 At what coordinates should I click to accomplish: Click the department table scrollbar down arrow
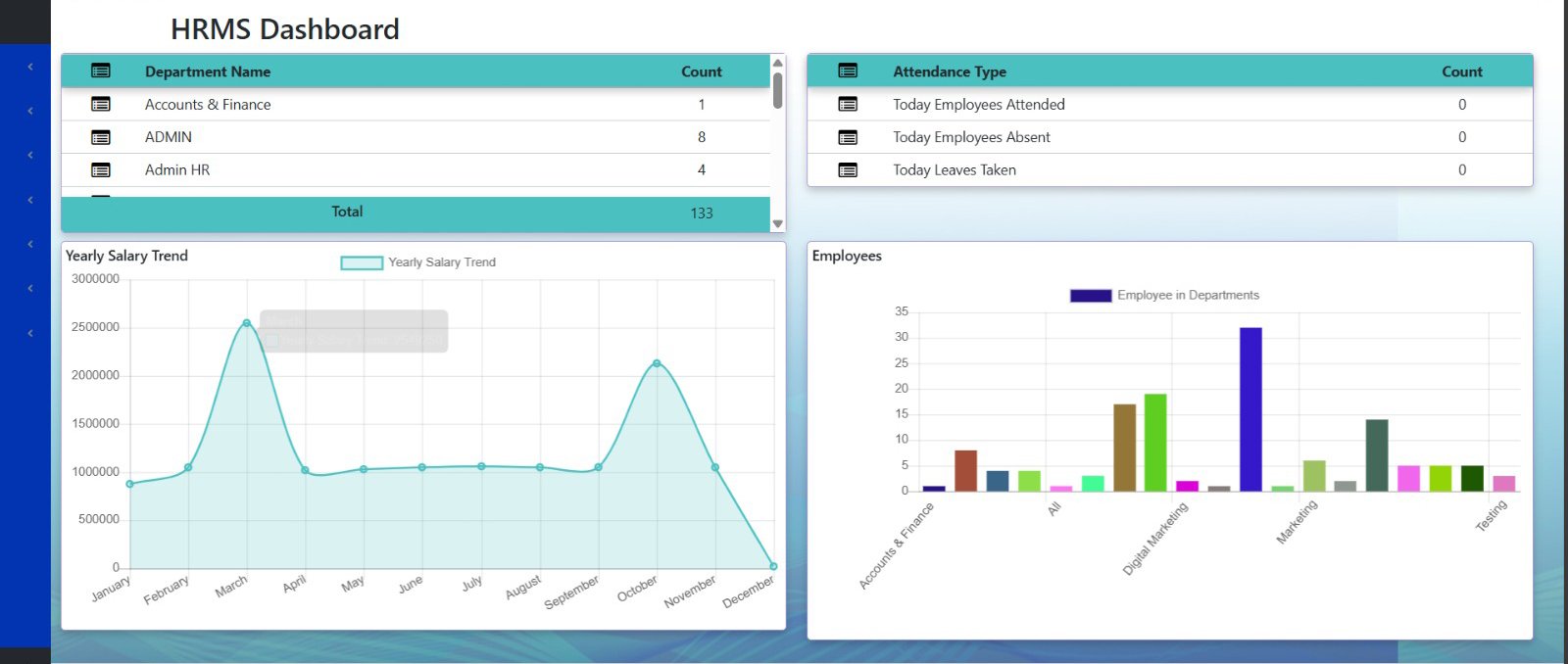coord(778,224)
